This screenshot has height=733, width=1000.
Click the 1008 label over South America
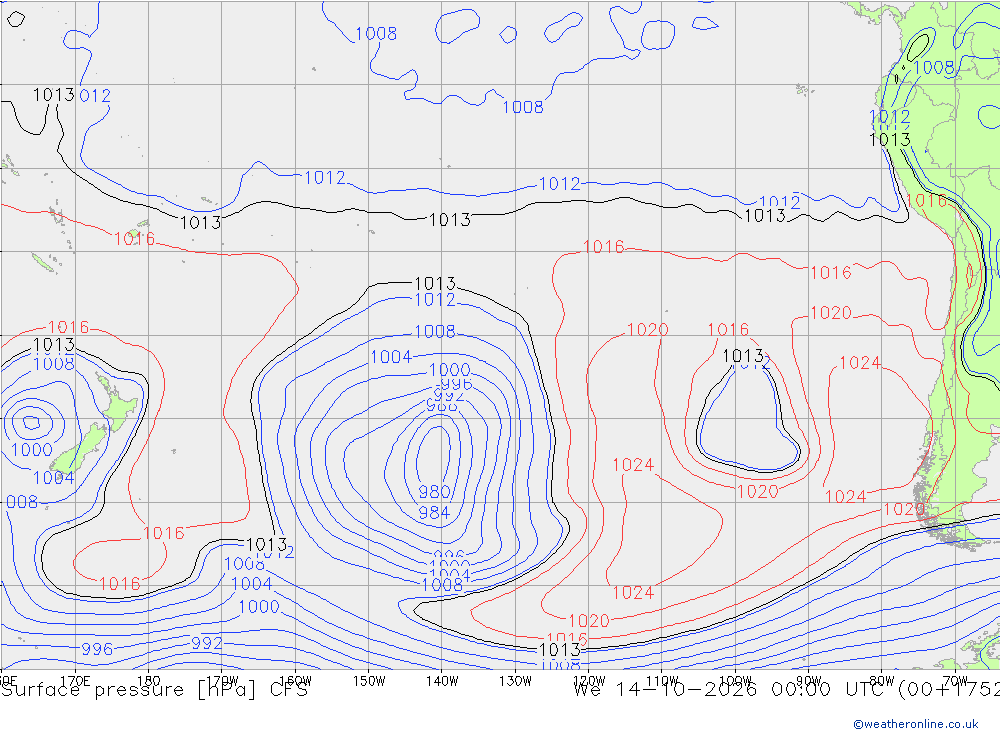(934, 68)
